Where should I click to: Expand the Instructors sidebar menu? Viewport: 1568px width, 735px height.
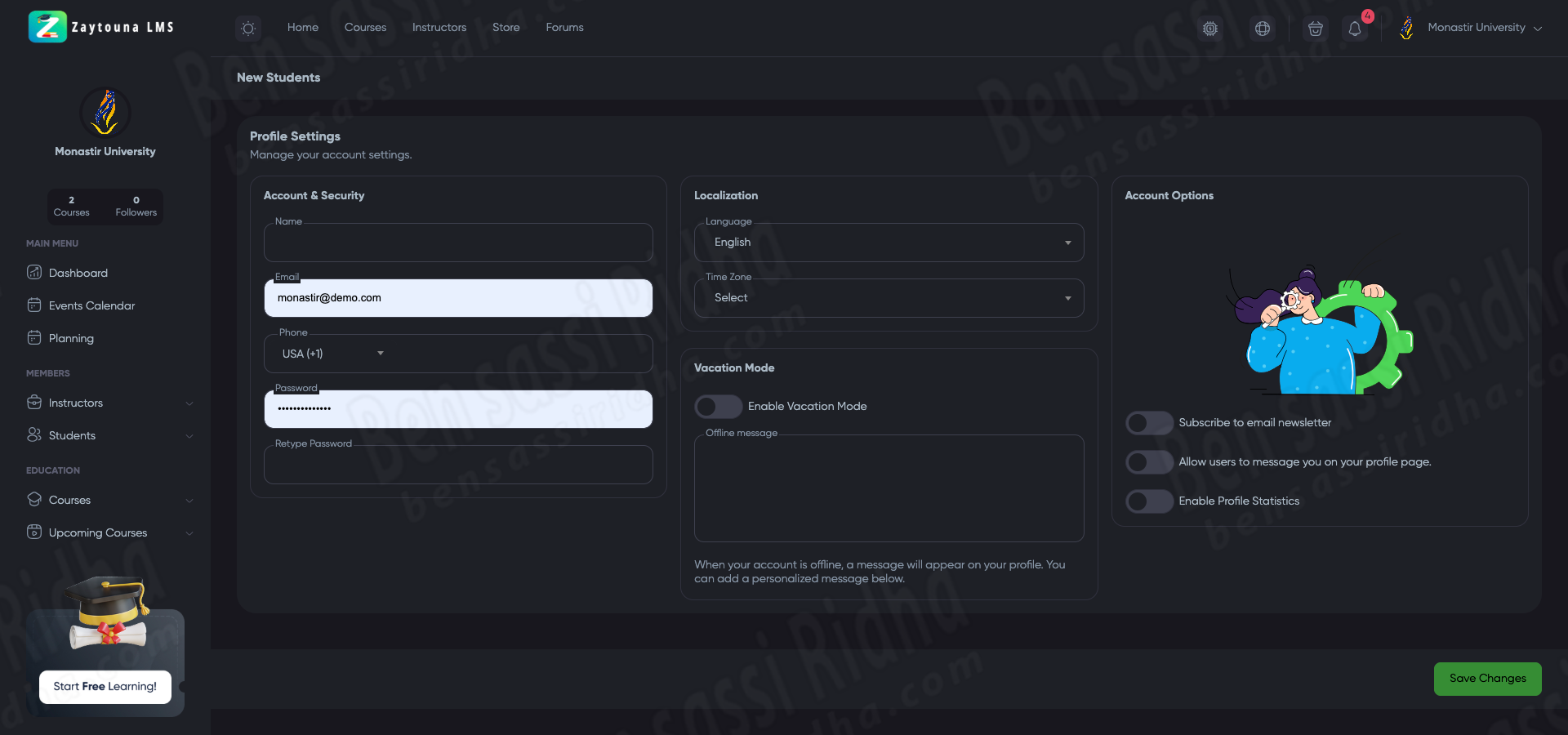click(x=109, y=403)
